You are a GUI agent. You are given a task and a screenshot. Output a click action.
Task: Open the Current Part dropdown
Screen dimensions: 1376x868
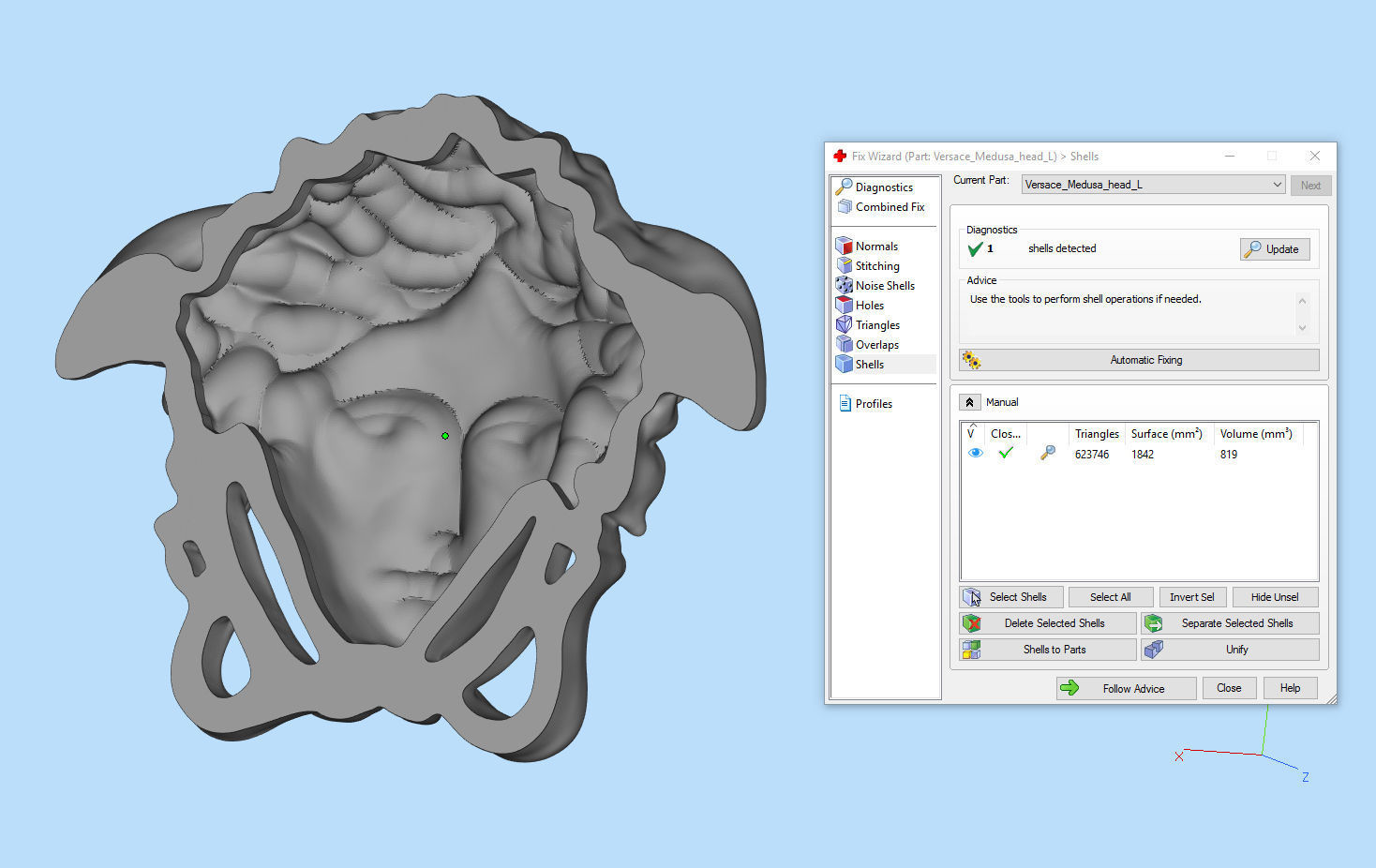click(1153, 185)
